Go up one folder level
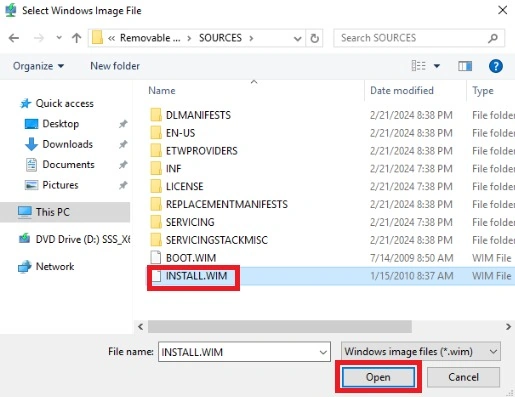This screenshot has width=515, height=397. [77, 38]
